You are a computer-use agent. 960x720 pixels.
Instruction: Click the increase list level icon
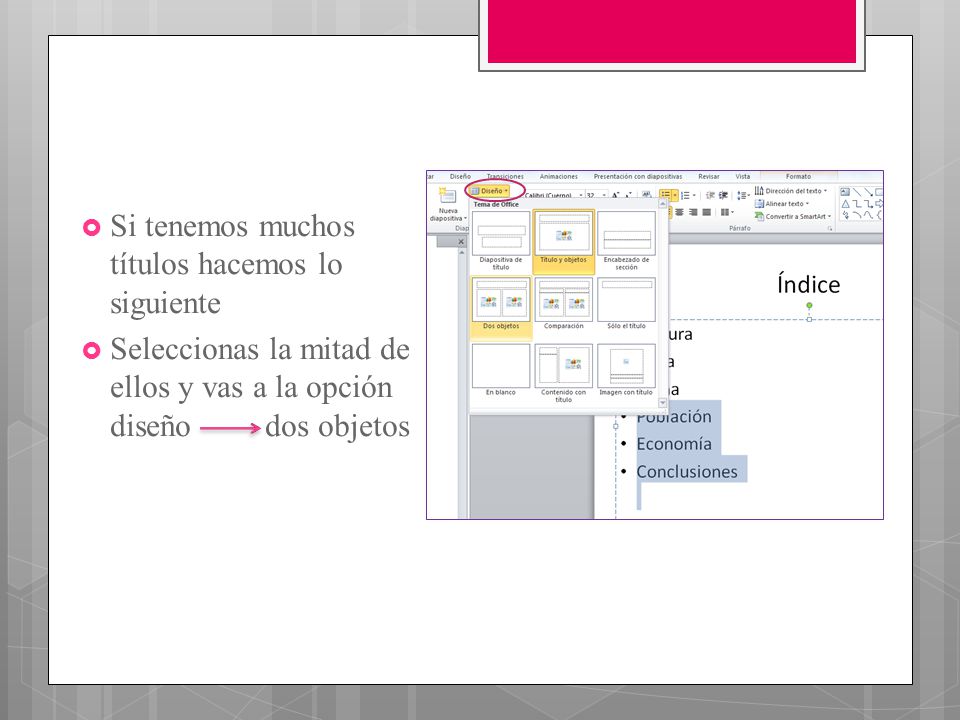pyautogui.click(x=723, y=195)
